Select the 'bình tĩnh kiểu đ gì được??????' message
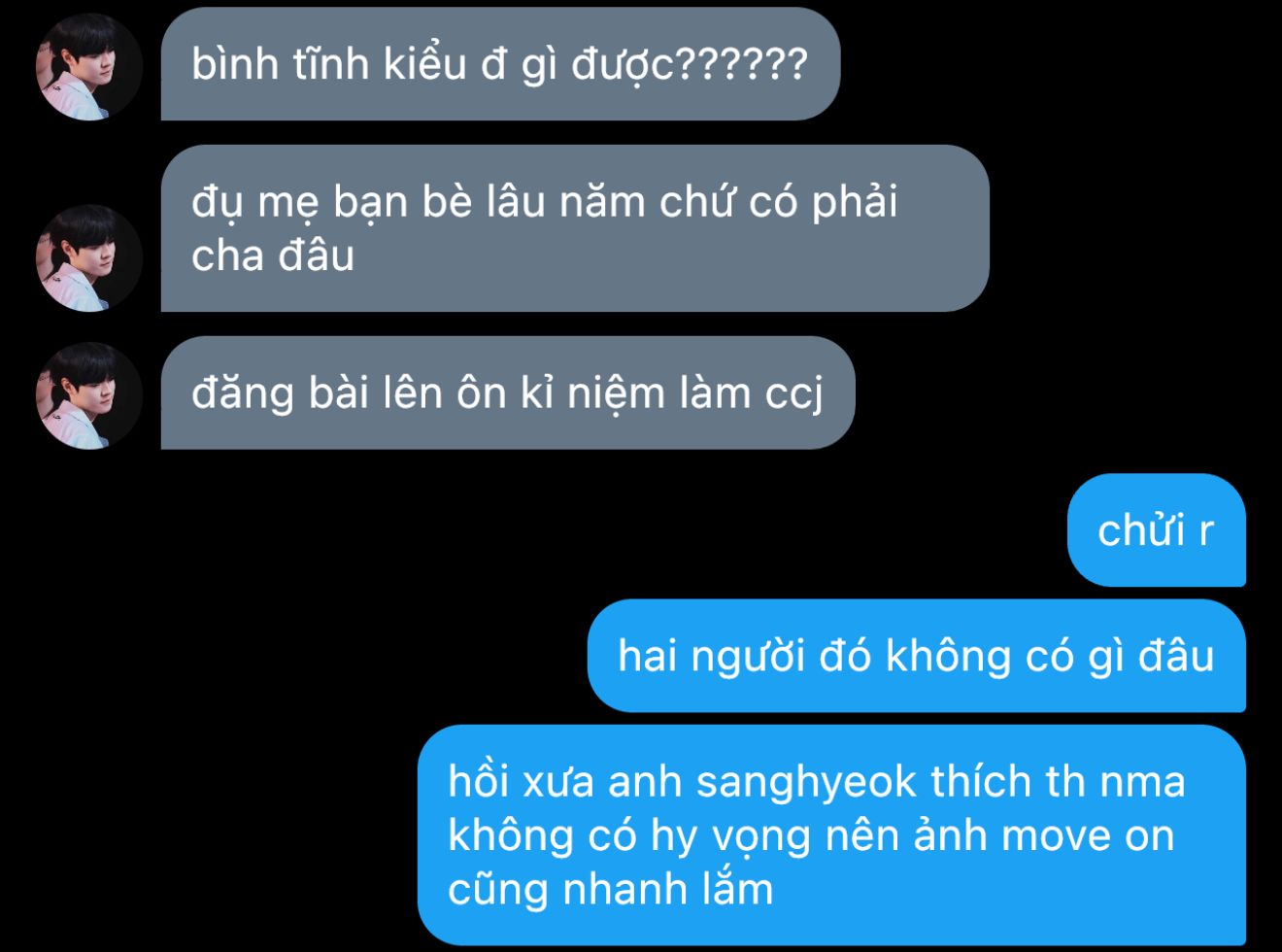The width and height of the screenshot is (1282, 952). click(x=500, y=64)
